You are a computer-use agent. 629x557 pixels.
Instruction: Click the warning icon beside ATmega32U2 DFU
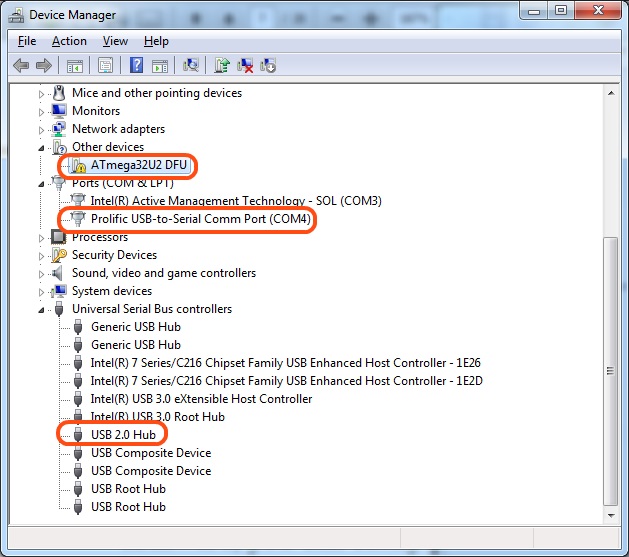[x=79, y=165]
